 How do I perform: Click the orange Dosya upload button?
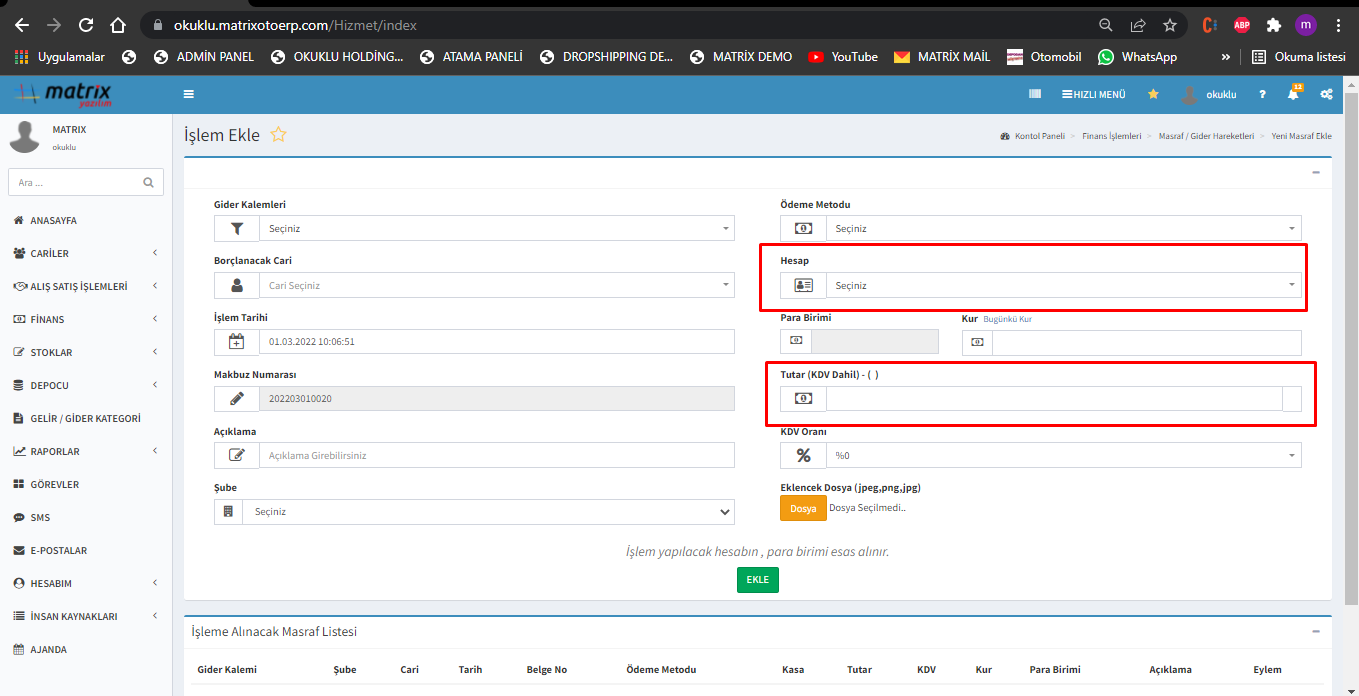(803, 508)
